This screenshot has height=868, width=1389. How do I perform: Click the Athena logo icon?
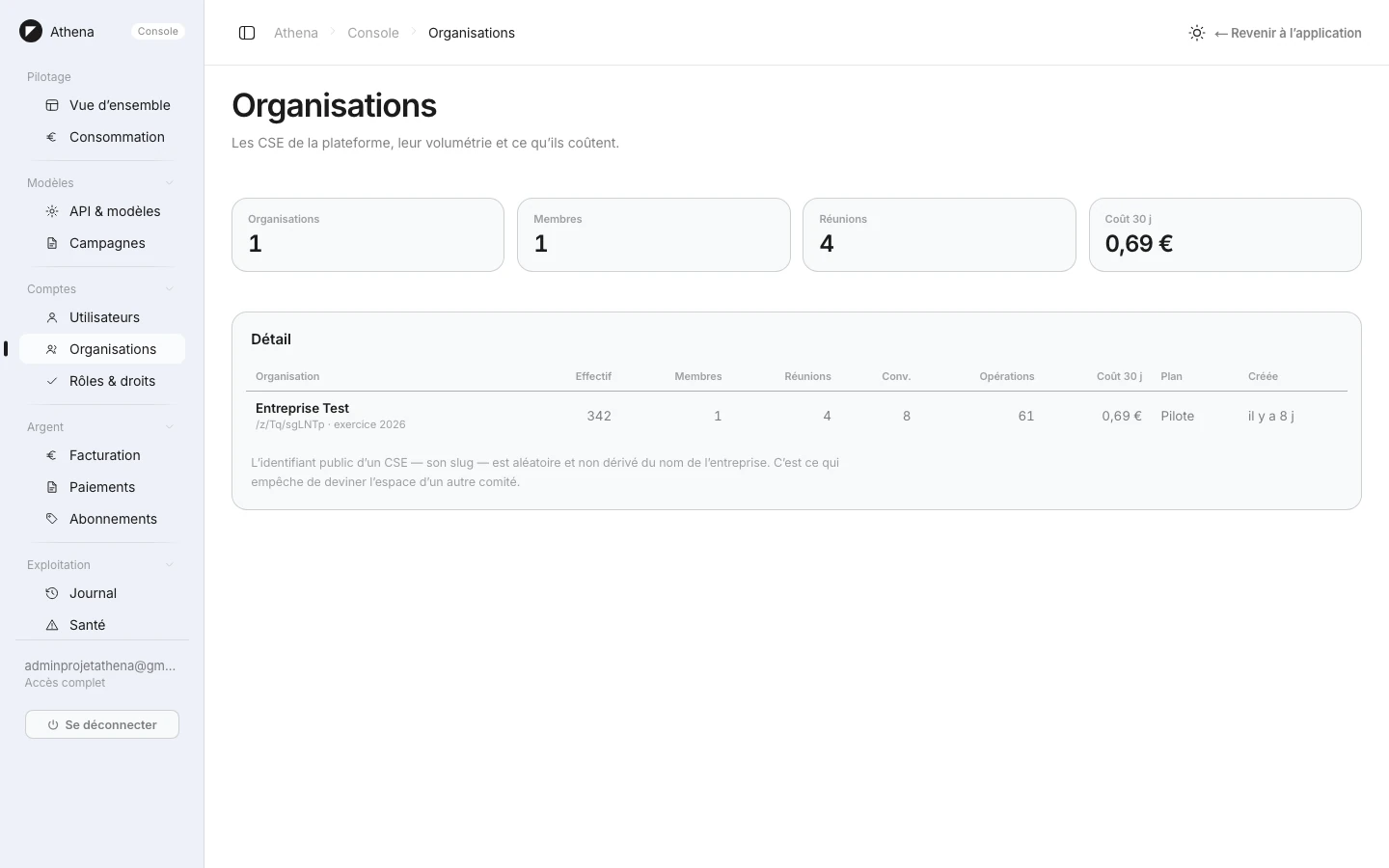(x=31, y=32)
